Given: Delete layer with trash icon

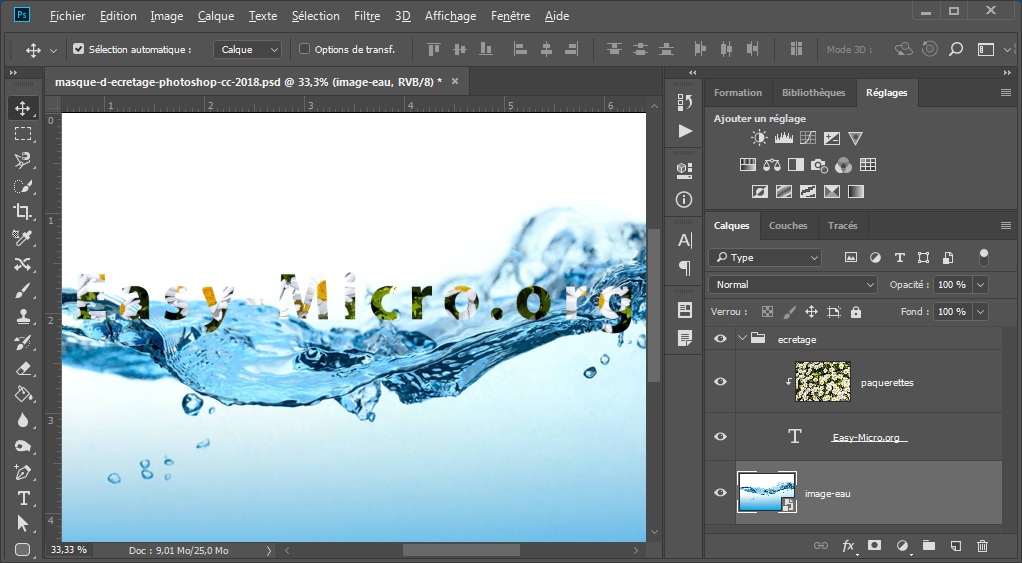Looking at the screenshot, I should [x=982, y=545].
